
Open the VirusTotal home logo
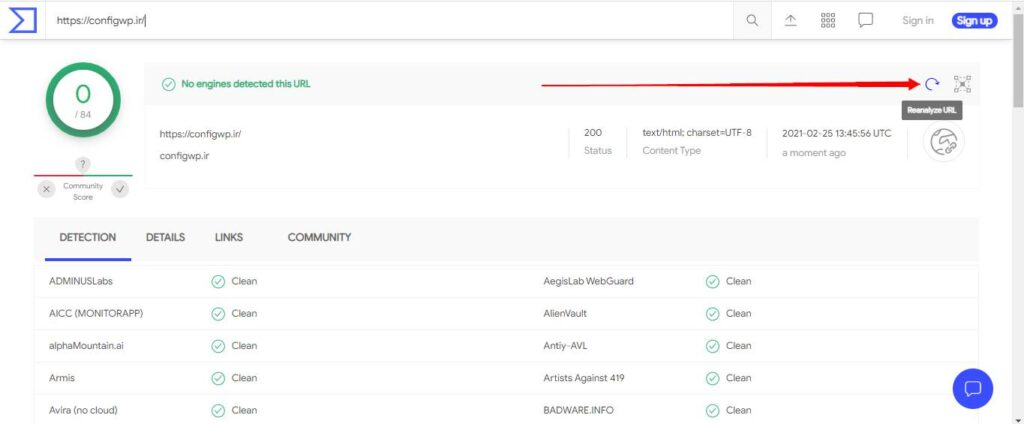[x=22, y=20]
